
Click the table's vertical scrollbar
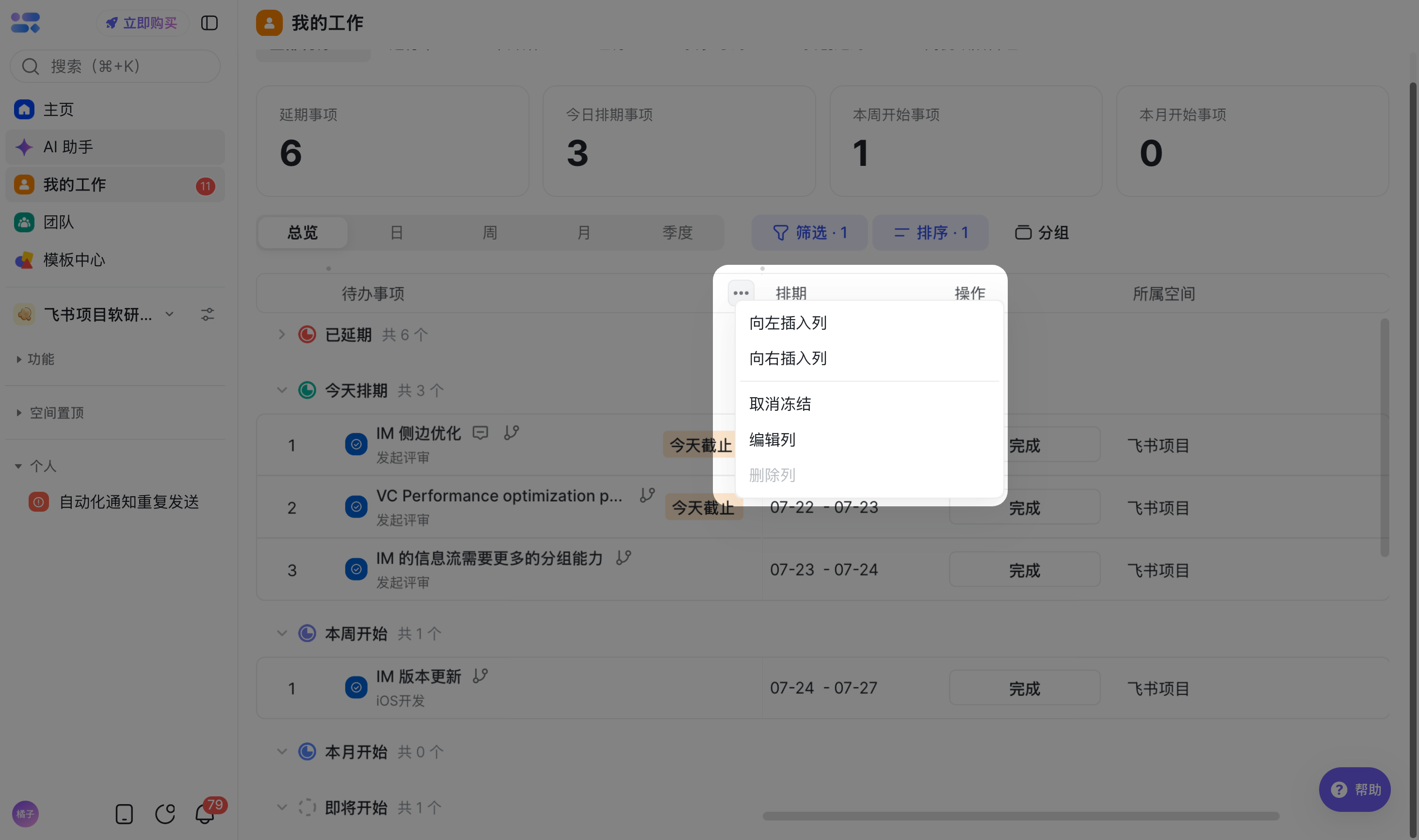(1385, 437)
